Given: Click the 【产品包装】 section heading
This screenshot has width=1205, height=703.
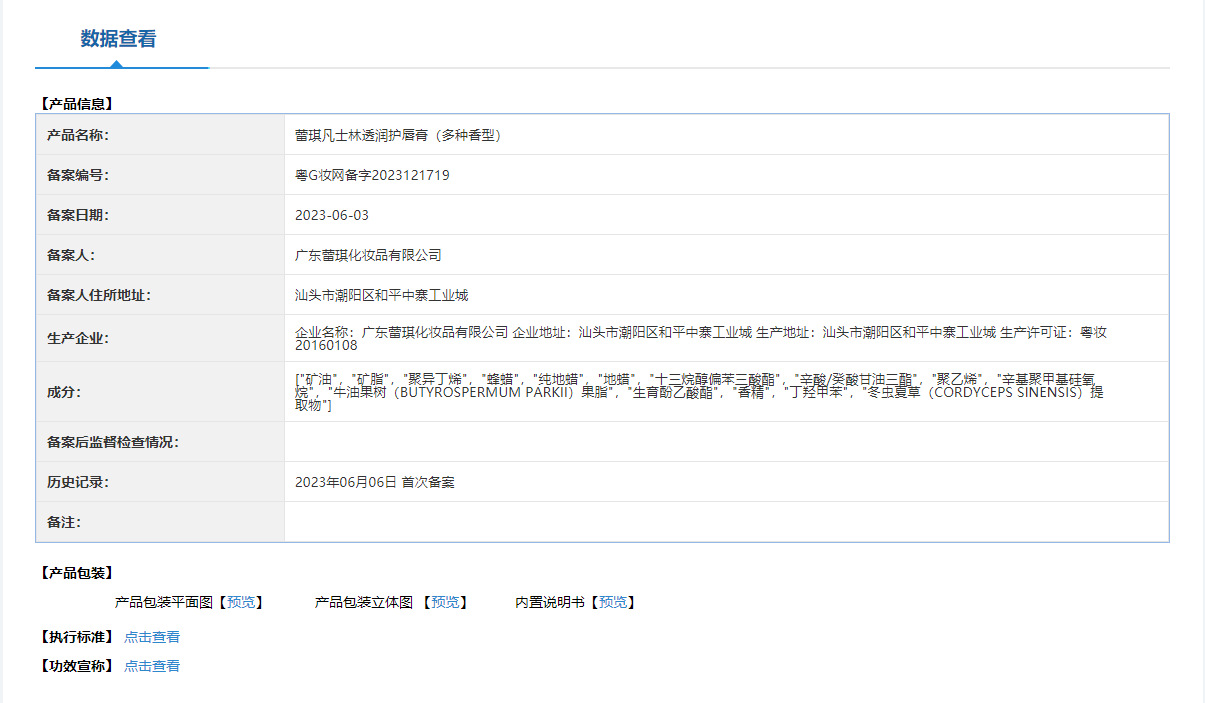Looking at the screenshot, I should (76, 573).
